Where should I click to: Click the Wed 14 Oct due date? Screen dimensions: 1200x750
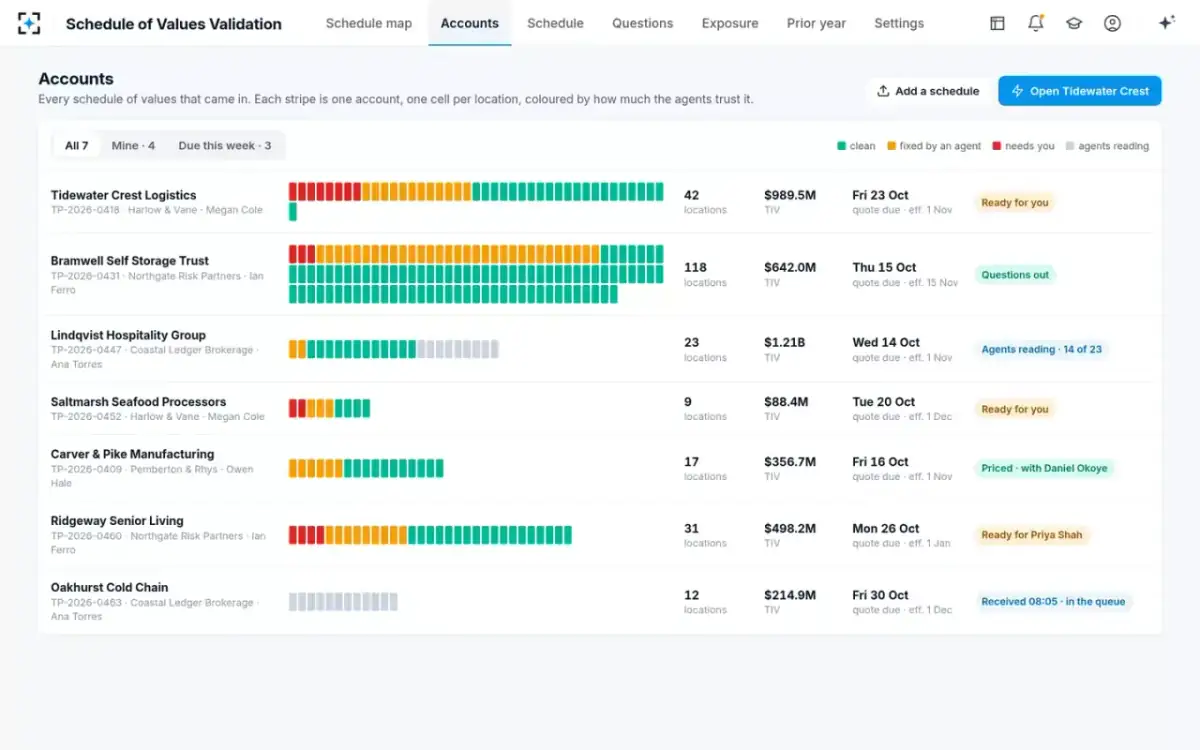coord(886,343)
